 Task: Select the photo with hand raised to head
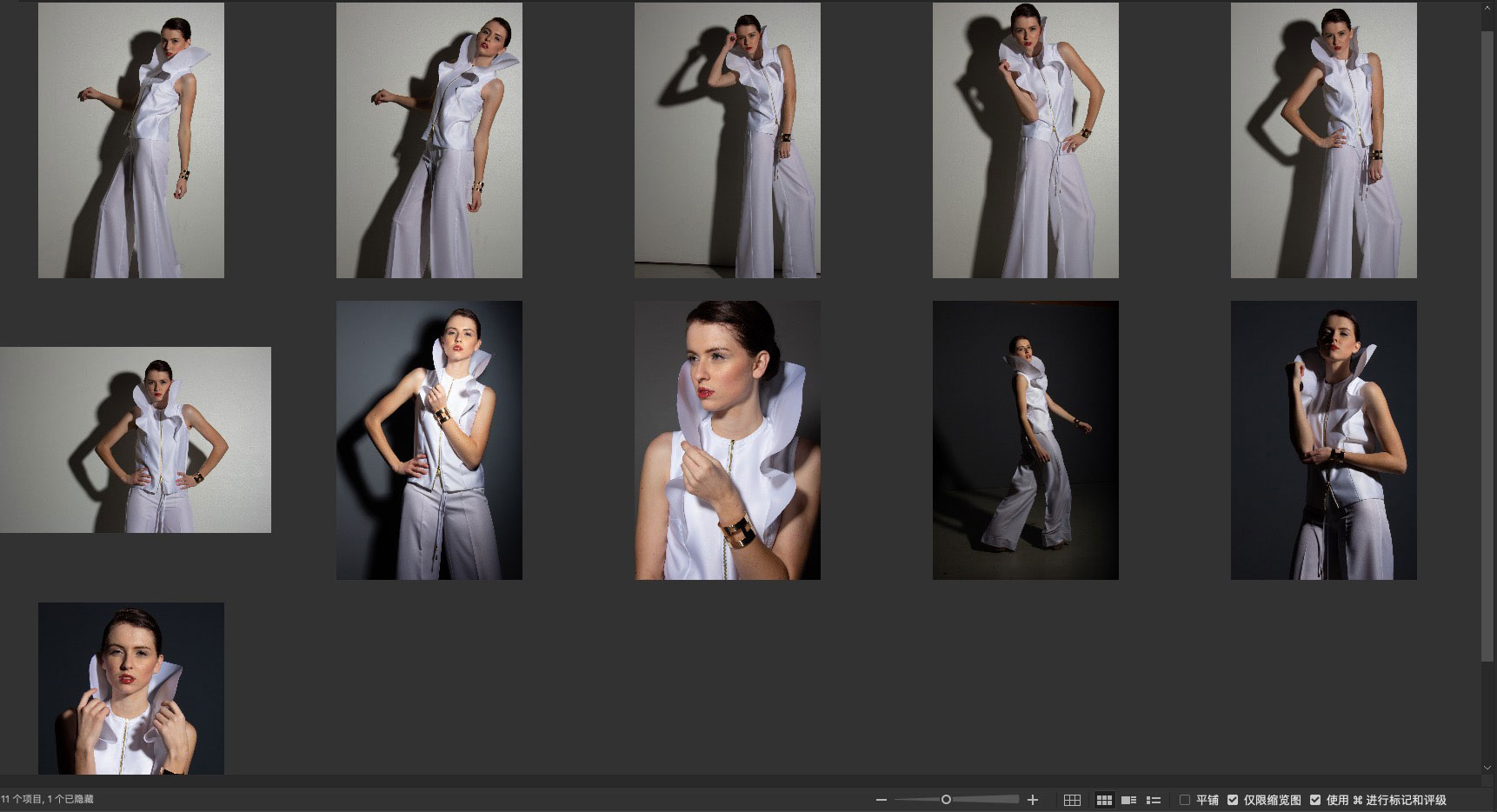tap(728, 140)
